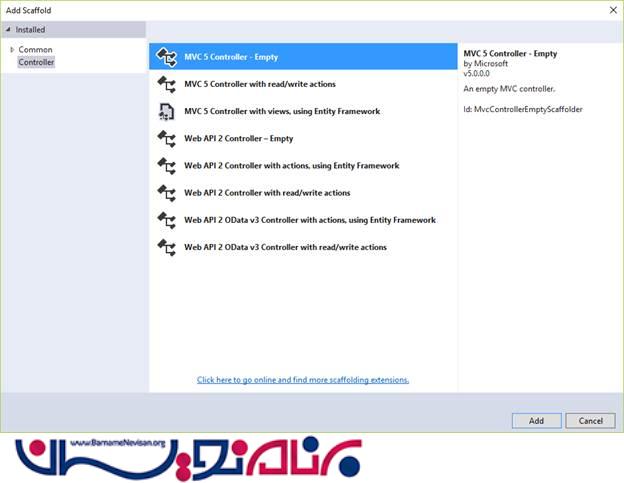Screen dimensions: 624x483
Task: Select MVC 5 Controller with read/write actions
Action: pyautogui.click(x=303, y=84)
